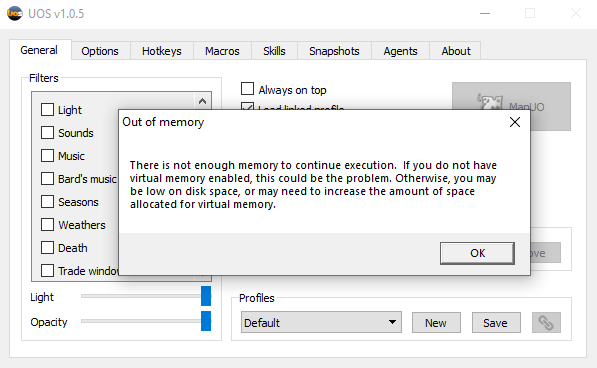Go to the Agents tab
Image resolution: width=597 pixels, height=368 pixels.
[x=400, y=51]
